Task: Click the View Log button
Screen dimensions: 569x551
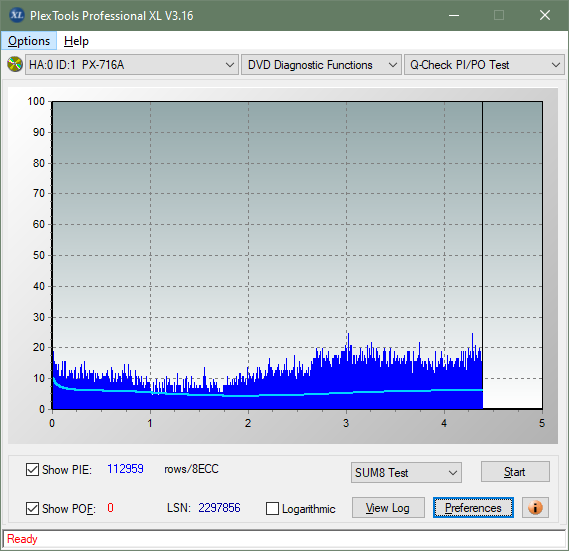Action: 388,507
